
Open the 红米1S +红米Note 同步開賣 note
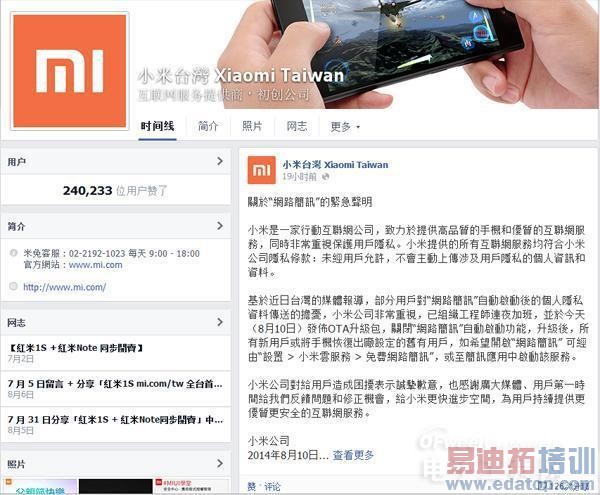75,348
